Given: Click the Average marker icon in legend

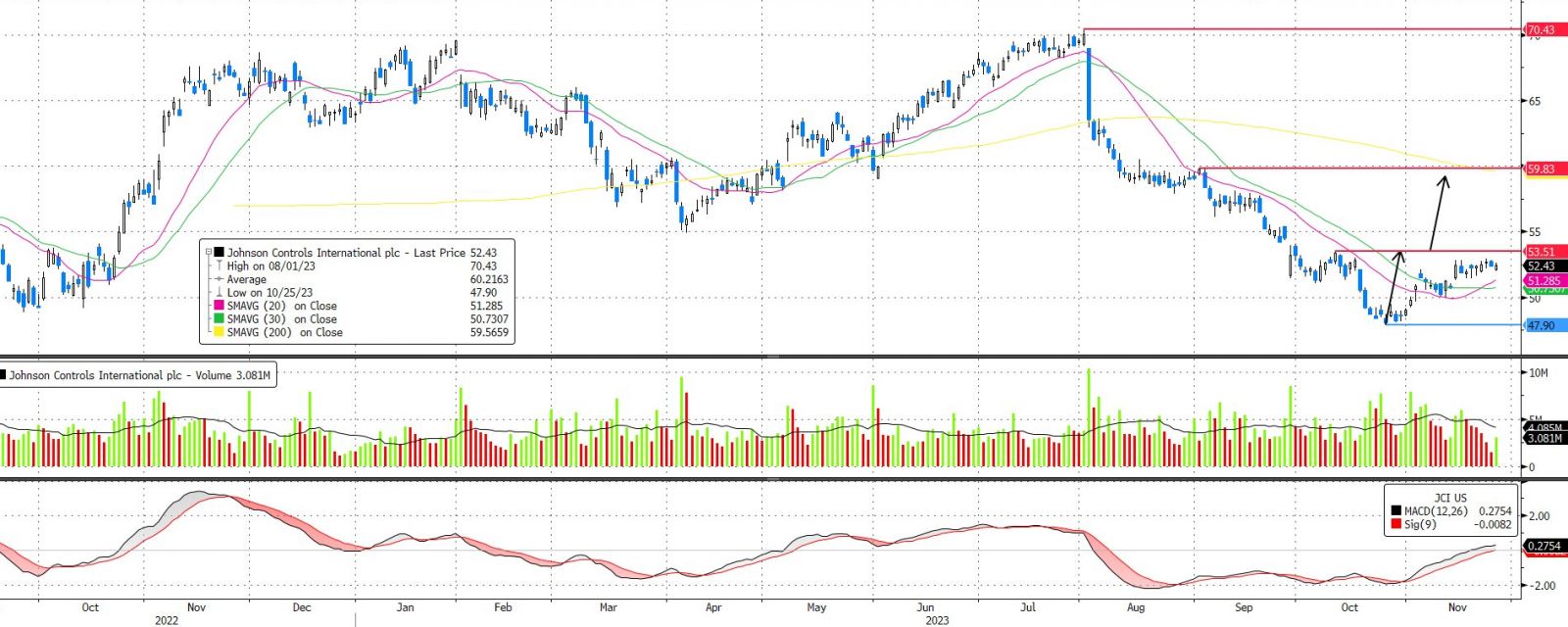Looking at the screenshot, I should 220,279.
